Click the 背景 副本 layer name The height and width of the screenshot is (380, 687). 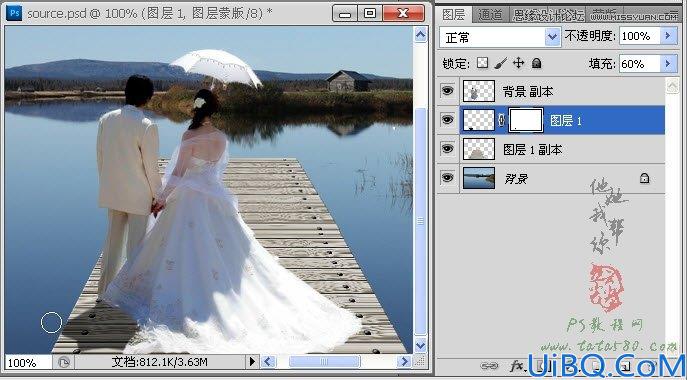(x=528, y=92)
